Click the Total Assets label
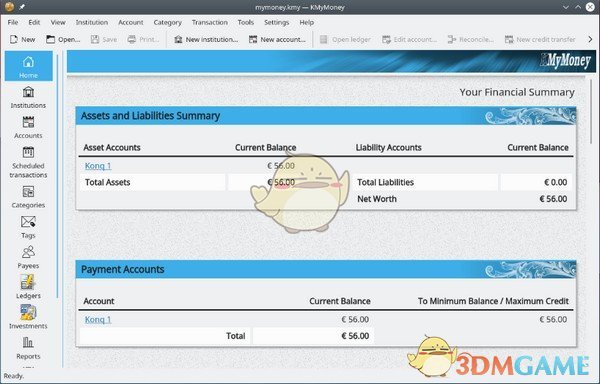The image size is (600, 384). pos(108,182)
